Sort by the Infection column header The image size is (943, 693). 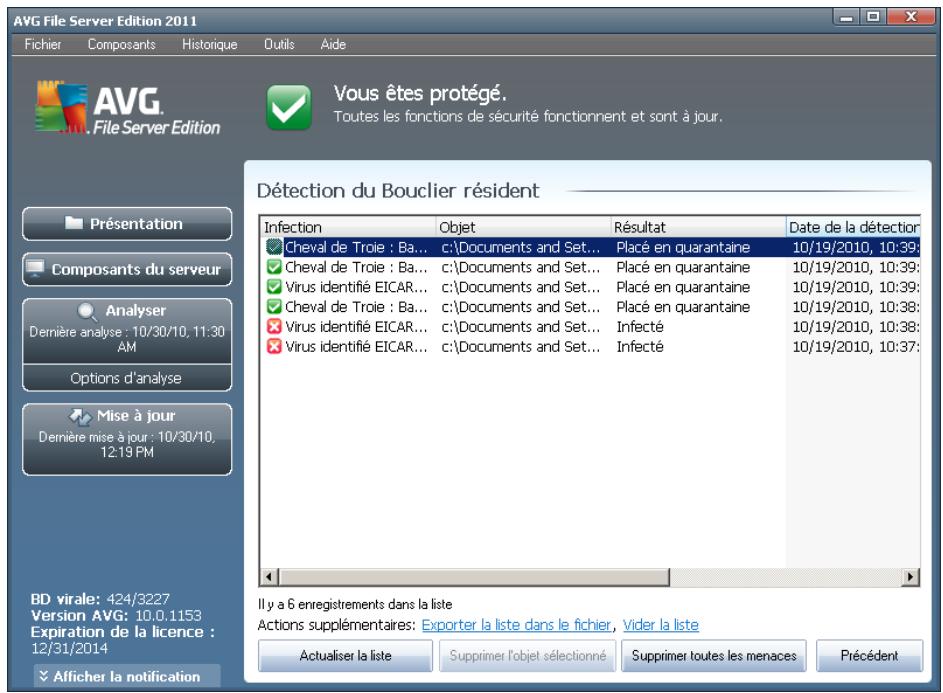pyautogui.click(x=348, y=227)
